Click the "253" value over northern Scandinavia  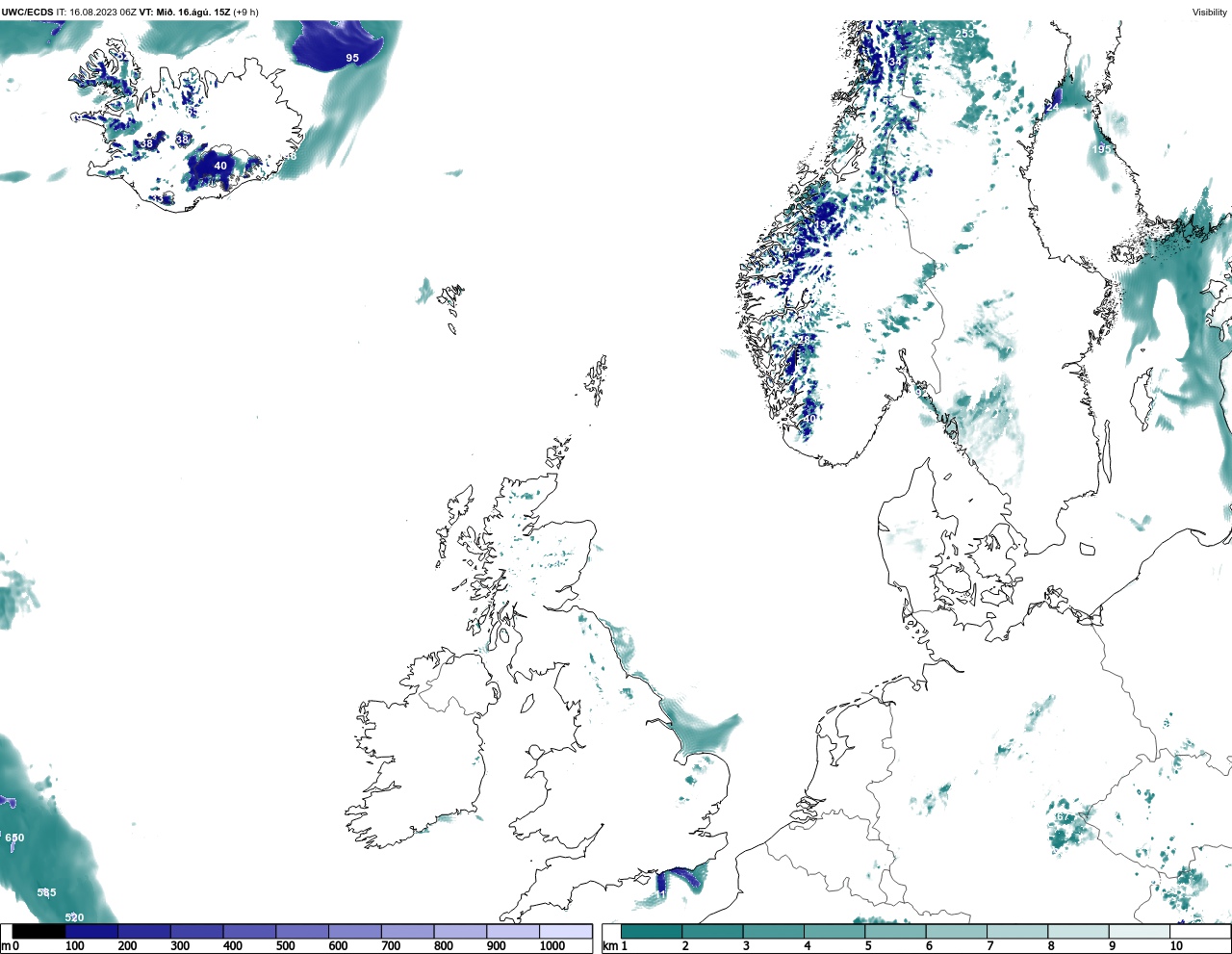964,34
